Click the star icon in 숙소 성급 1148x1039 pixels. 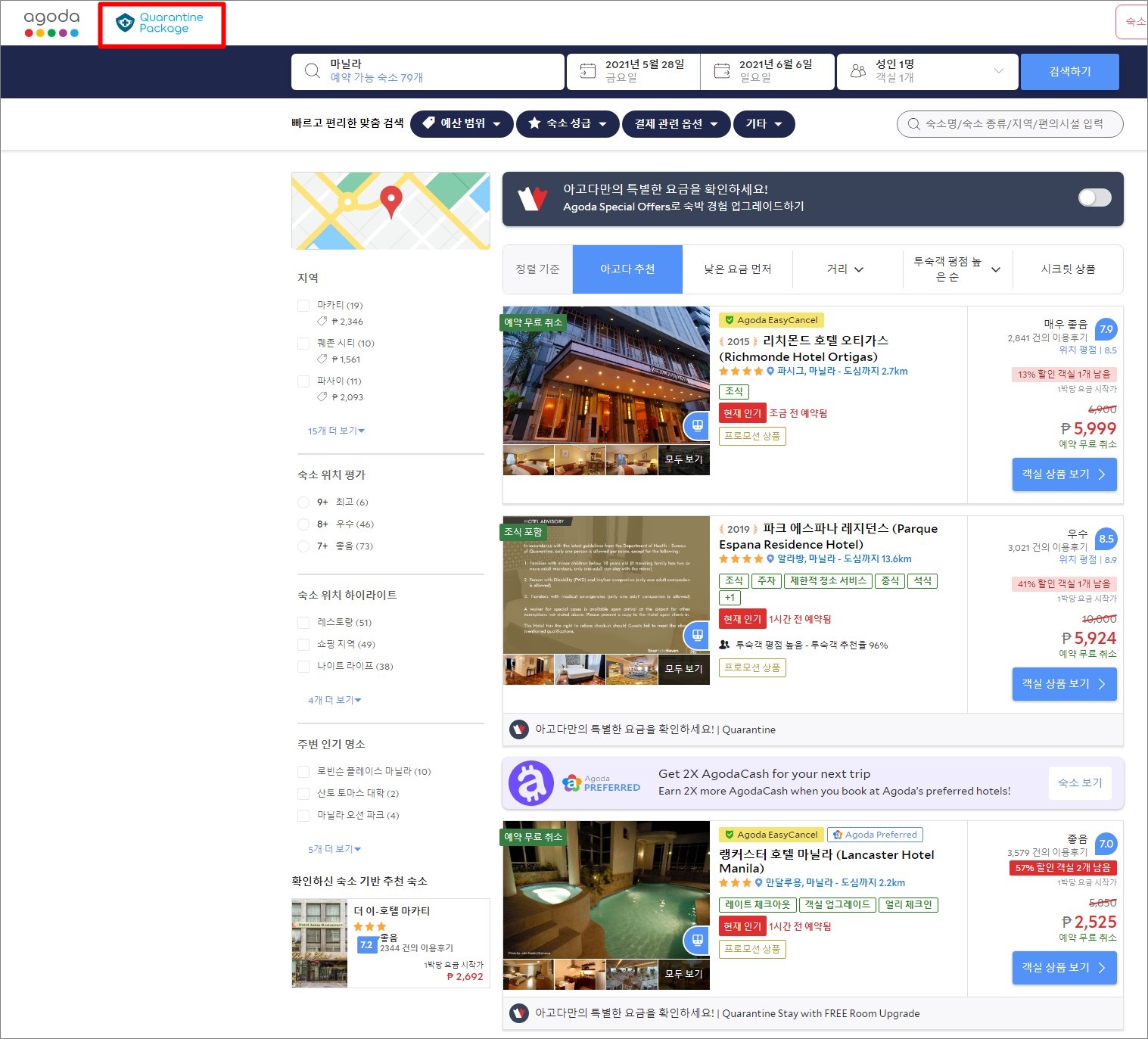(534, 123)
